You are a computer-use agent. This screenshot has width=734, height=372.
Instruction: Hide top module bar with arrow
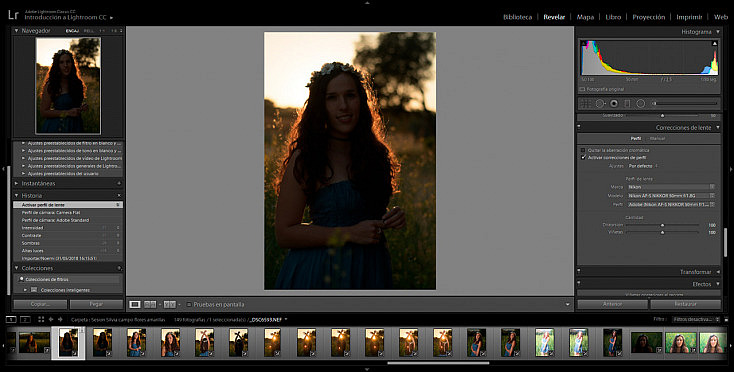coord(367,3)
